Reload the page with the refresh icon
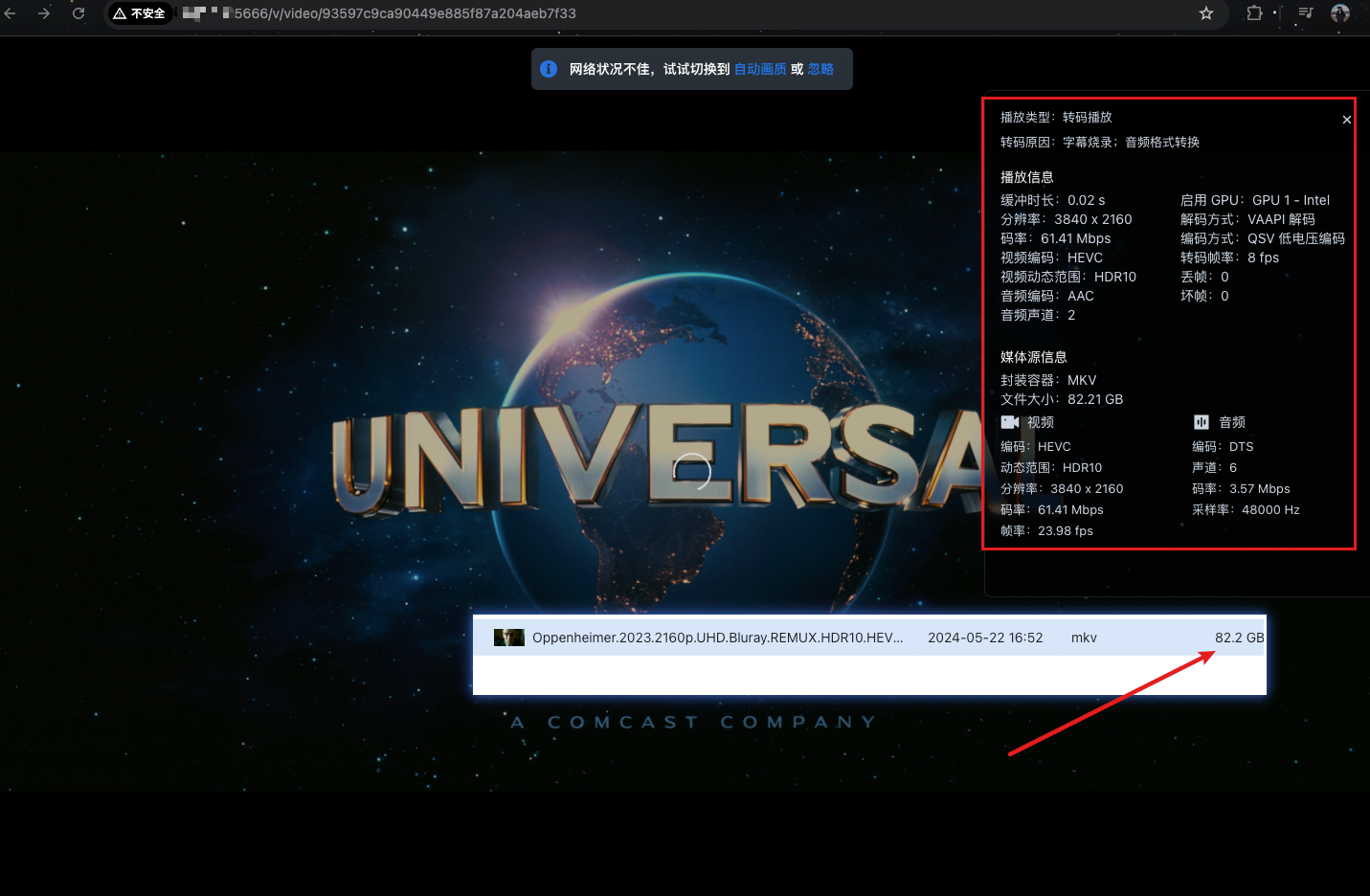This screenshot has width=1370, height=896. pyautogui.click(x=79, y=13)
